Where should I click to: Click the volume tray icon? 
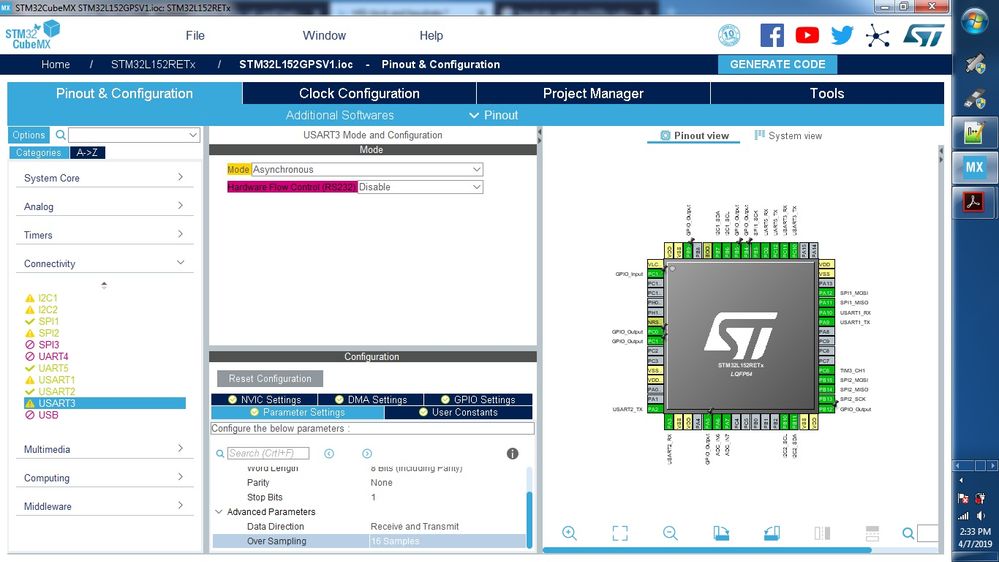(x=981, y=516)
